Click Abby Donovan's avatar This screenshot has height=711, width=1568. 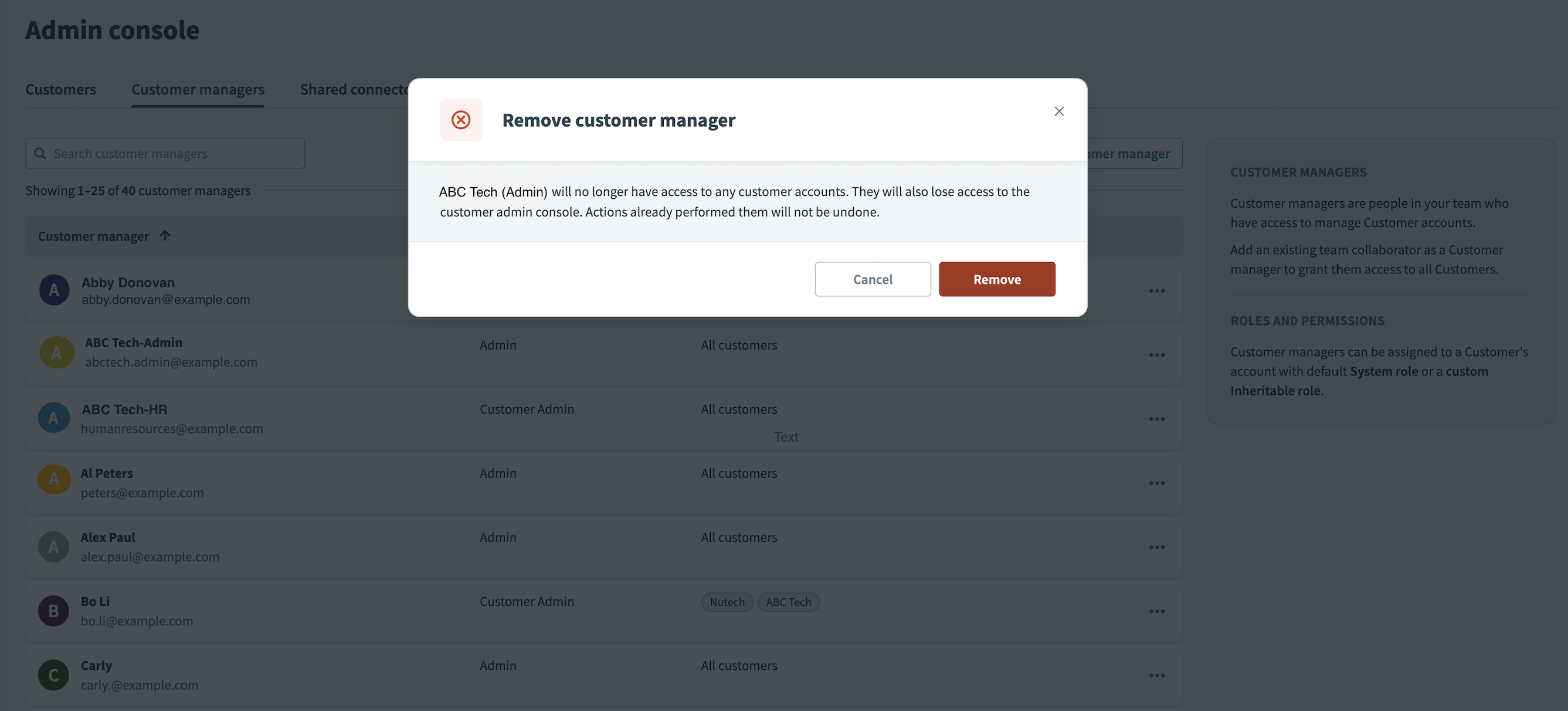[53, 290]
